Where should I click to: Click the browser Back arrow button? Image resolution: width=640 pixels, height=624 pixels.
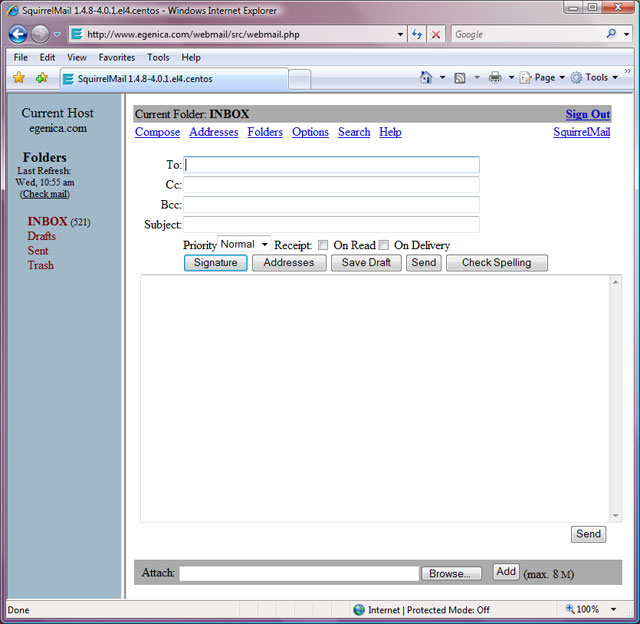[18, 34]
